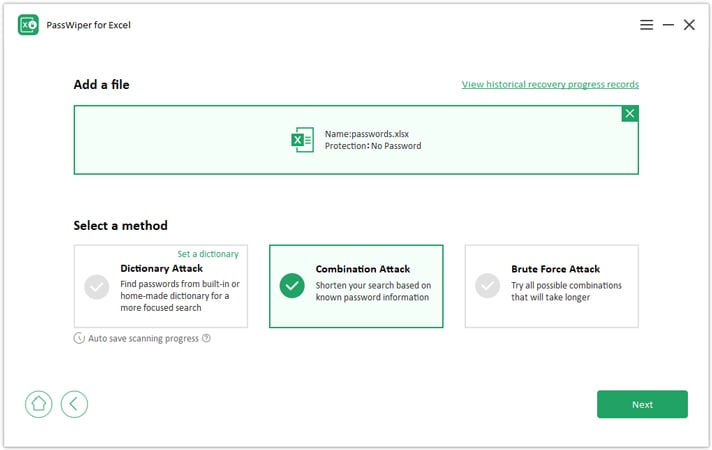The image size is (712, 450).
Task: Close the PassWiper window
Action: (x=689, y=25)
